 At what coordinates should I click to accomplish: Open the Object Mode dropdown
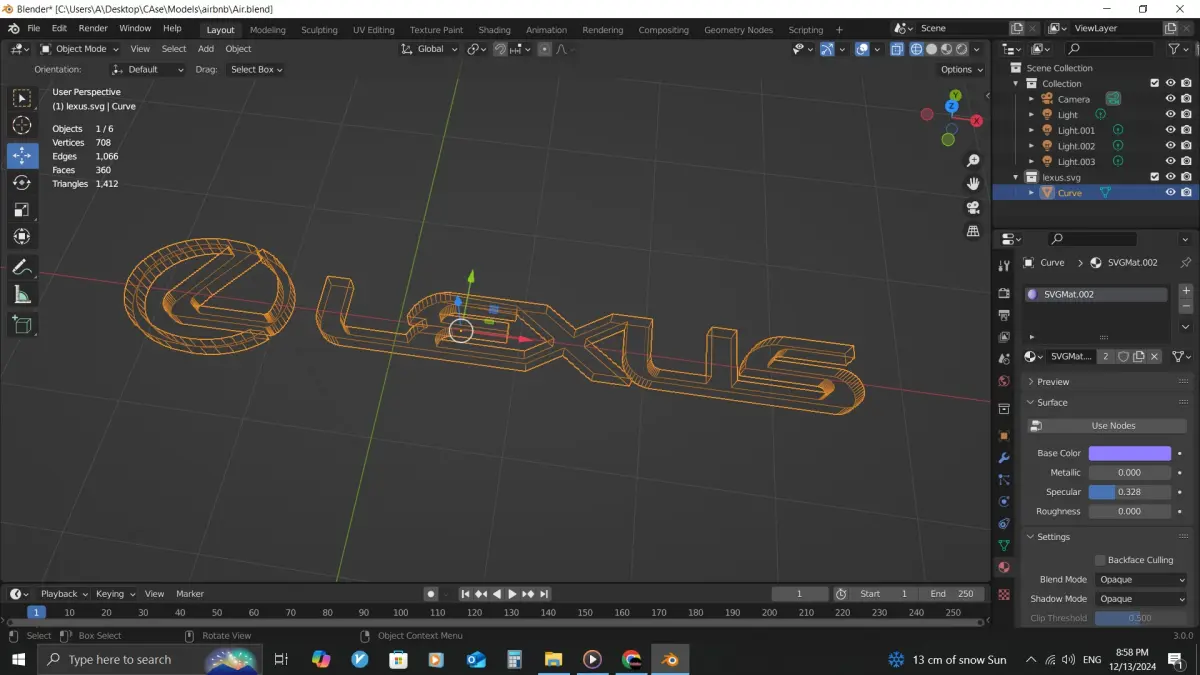pos(81,49)
